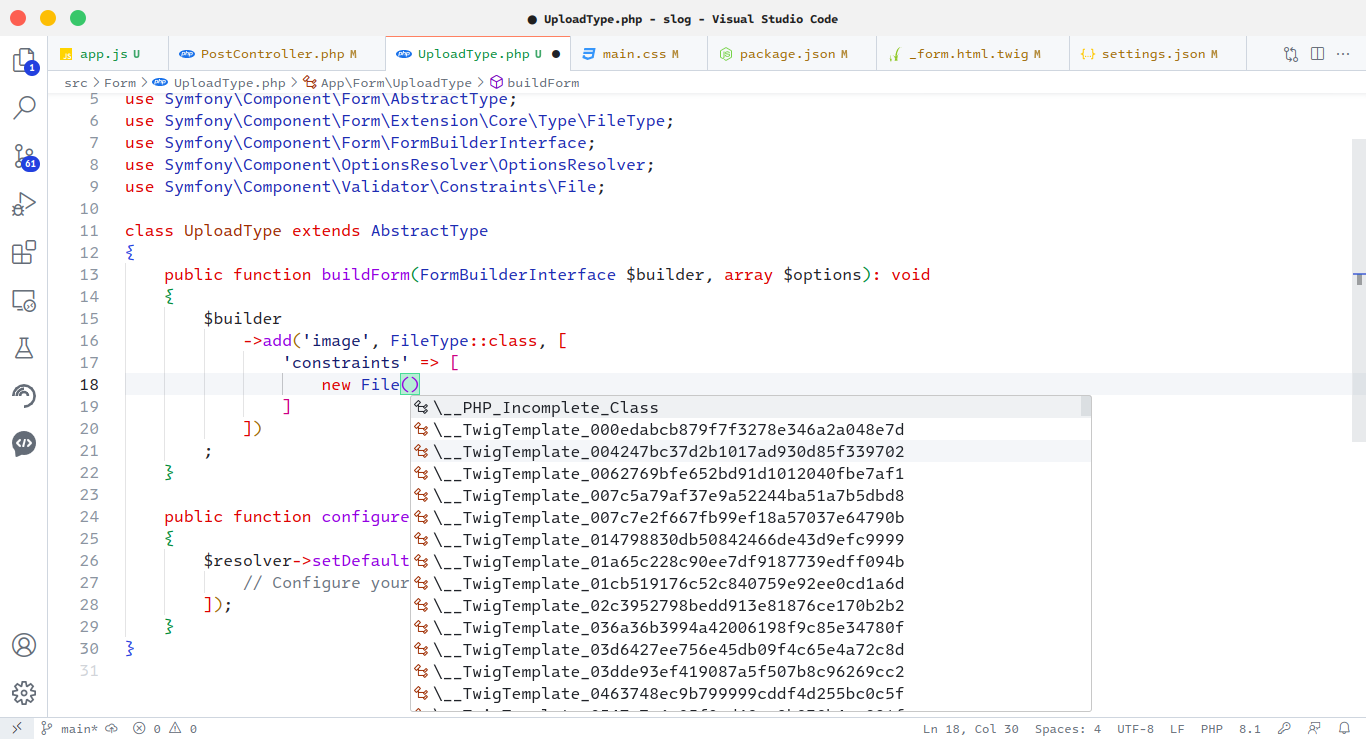The width and height of the screenshot is (1366, 739).
Task: Open the Explorer view in activity bar
Action: pos(24,61)
